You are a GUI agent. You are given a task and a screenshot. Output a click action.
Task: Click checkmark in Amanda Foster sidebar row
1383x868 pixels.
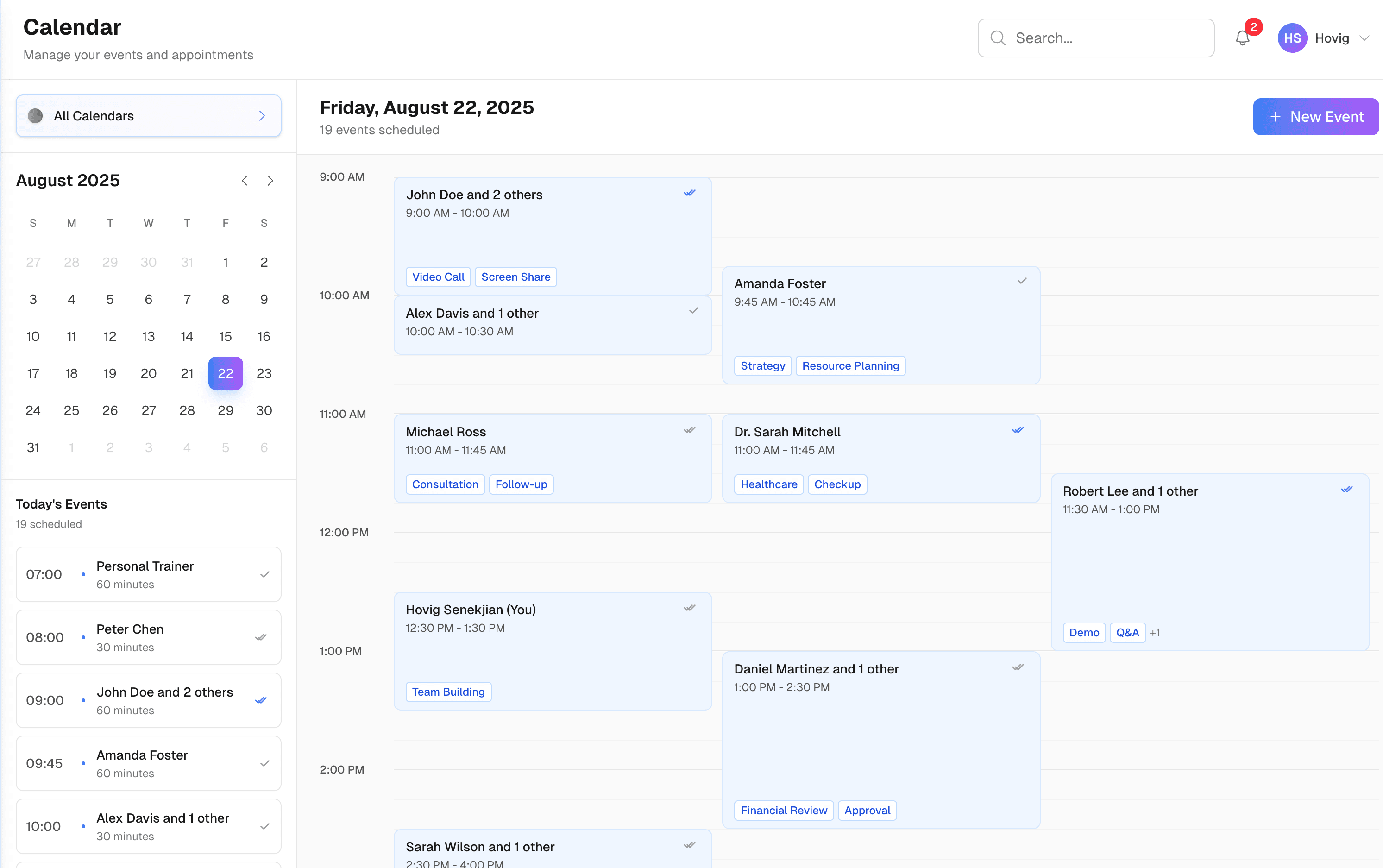[264, 763]
